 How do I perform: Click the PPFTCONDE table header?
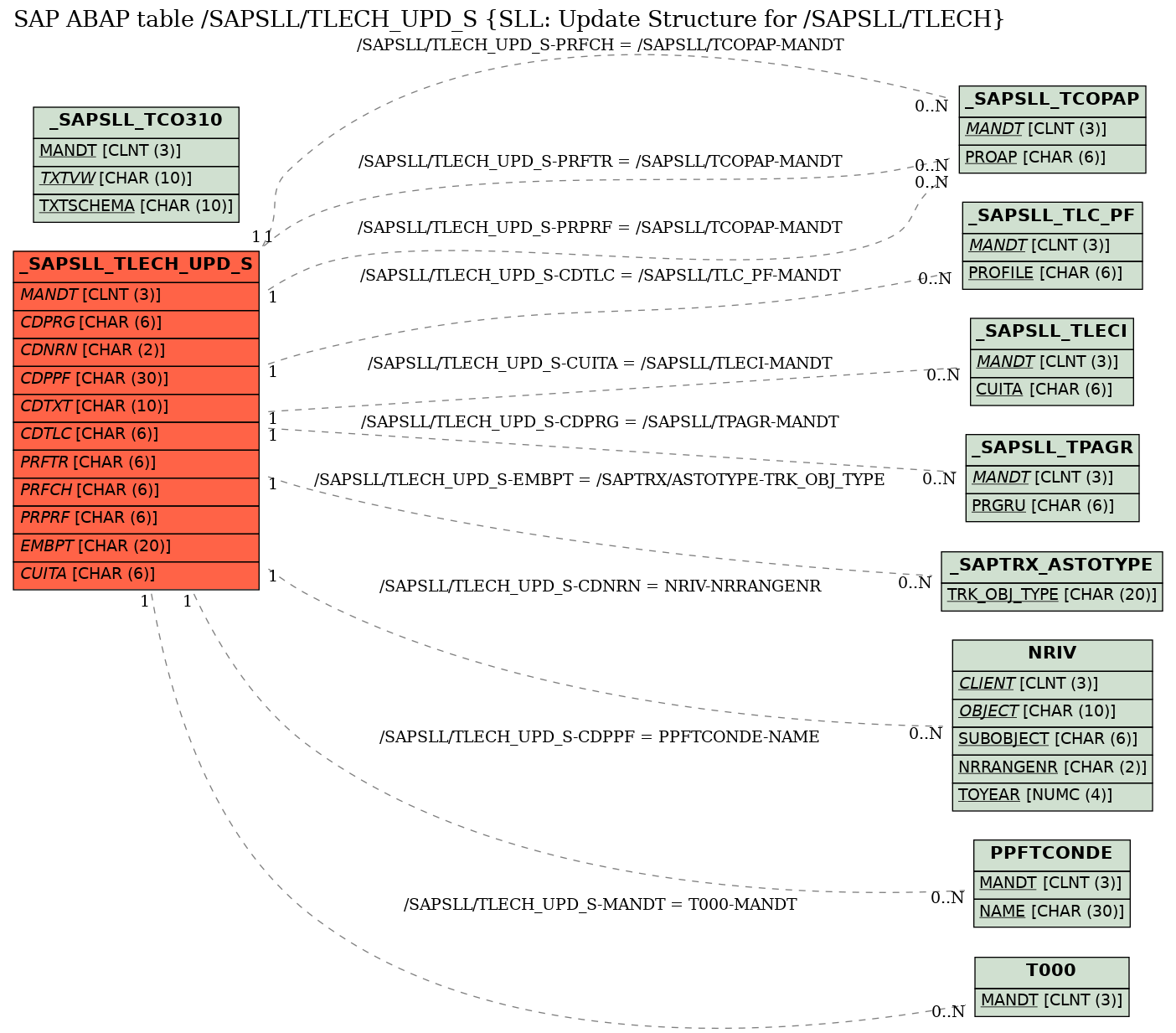tap(1052, 855)
